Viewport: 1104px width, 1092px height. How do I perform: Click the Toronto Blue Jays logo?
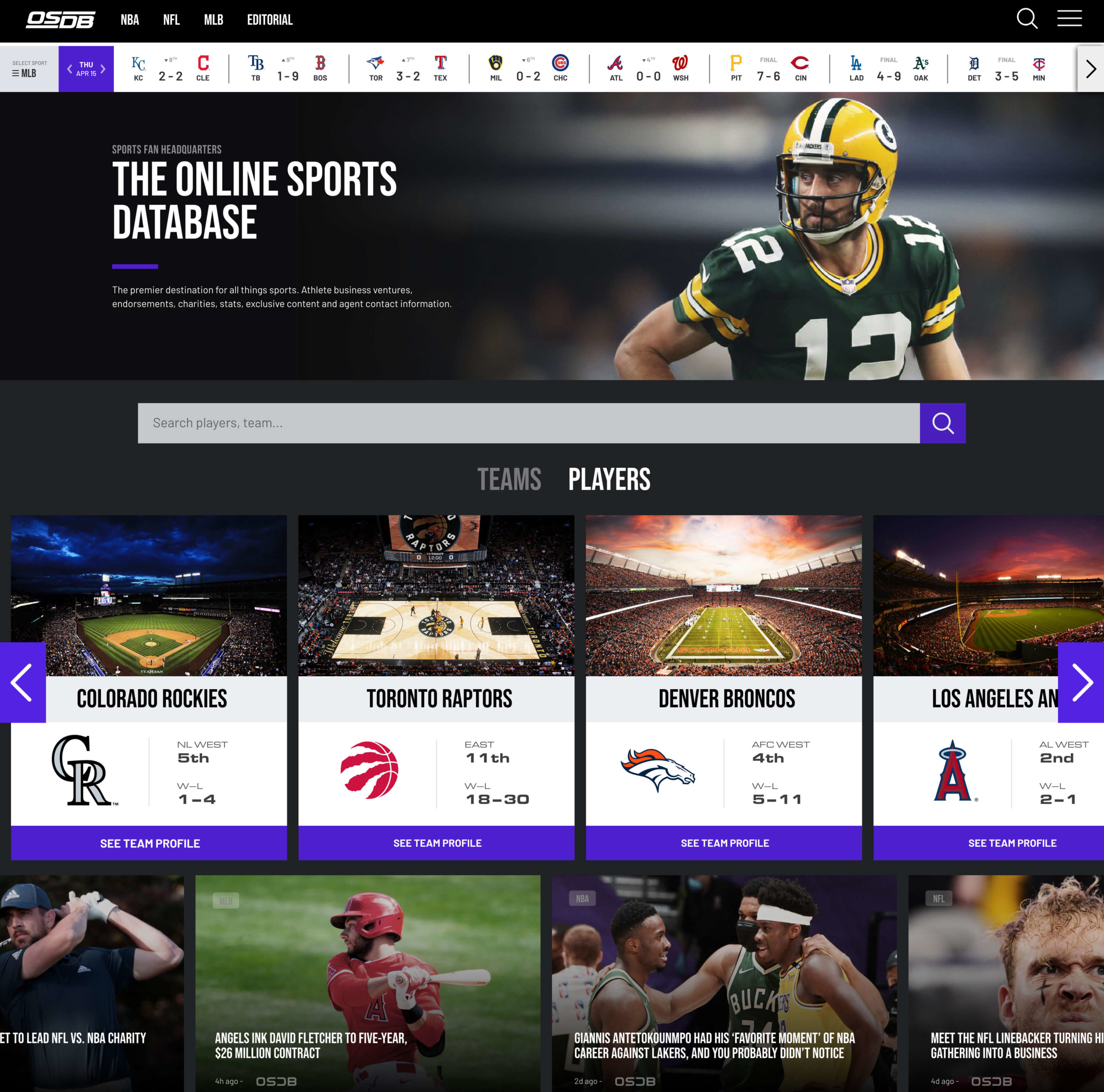(x=376, y=63)
